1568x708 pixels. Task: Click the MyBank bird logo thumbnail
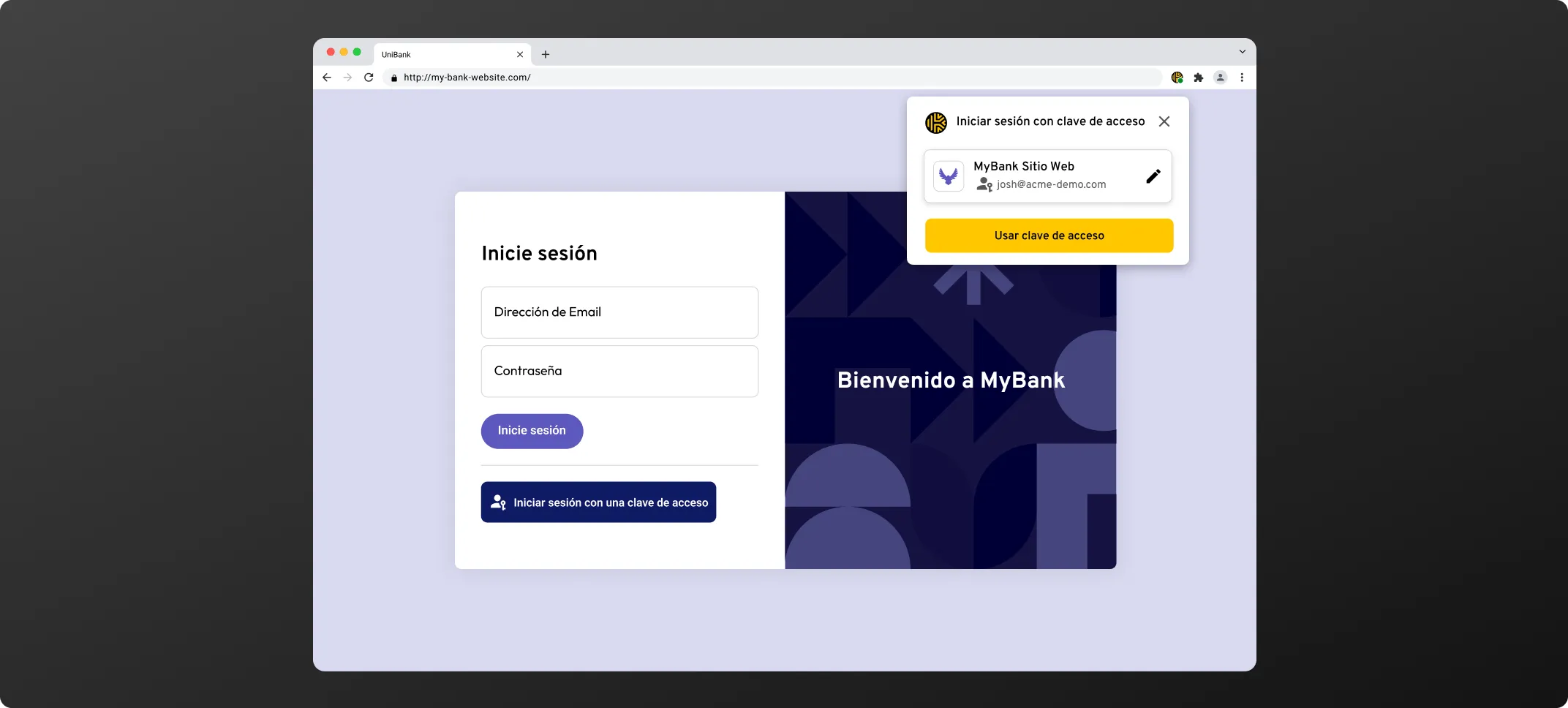point(949,176)
